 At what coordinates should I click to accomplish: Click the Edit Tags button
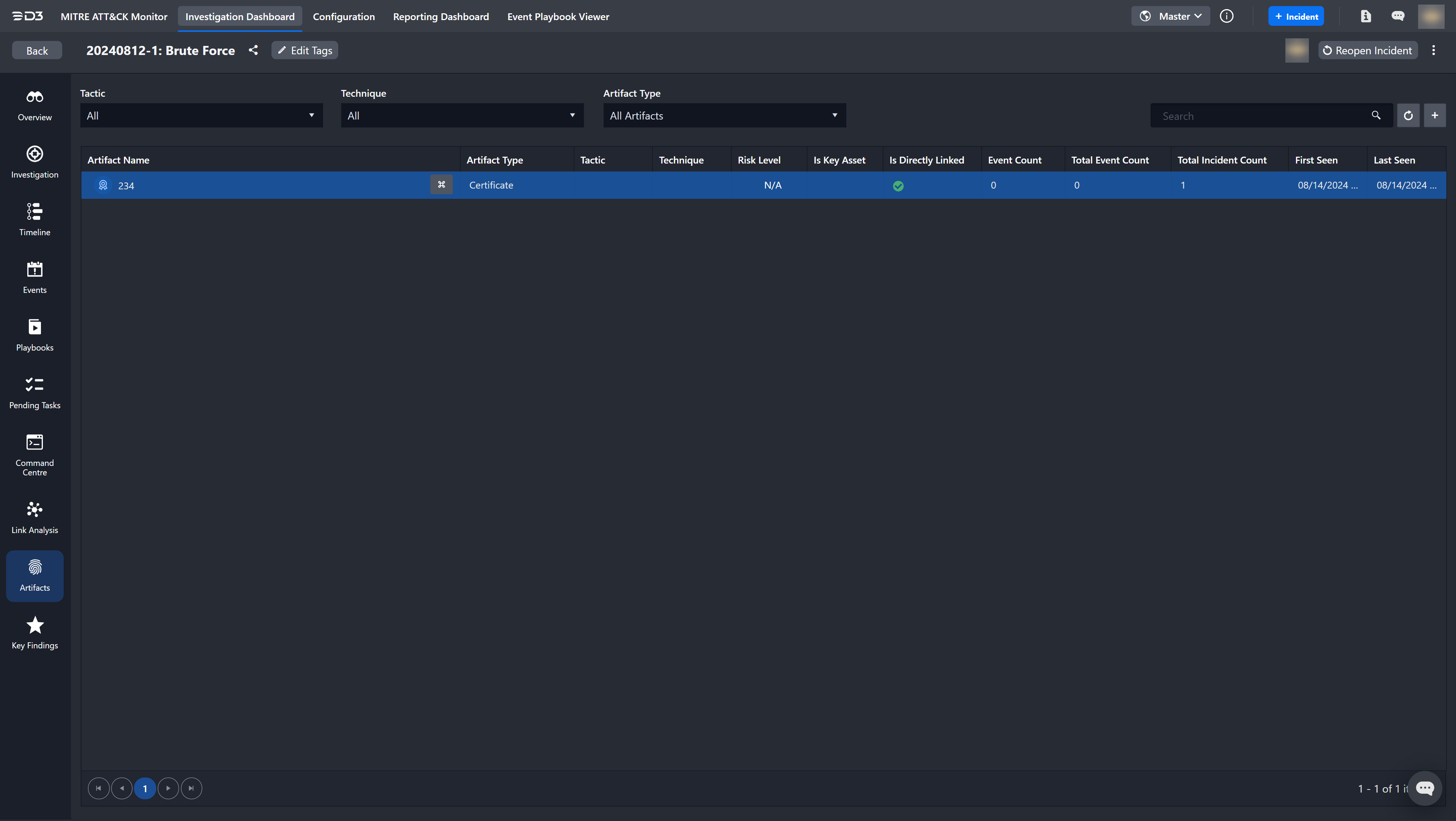point(304,50)
